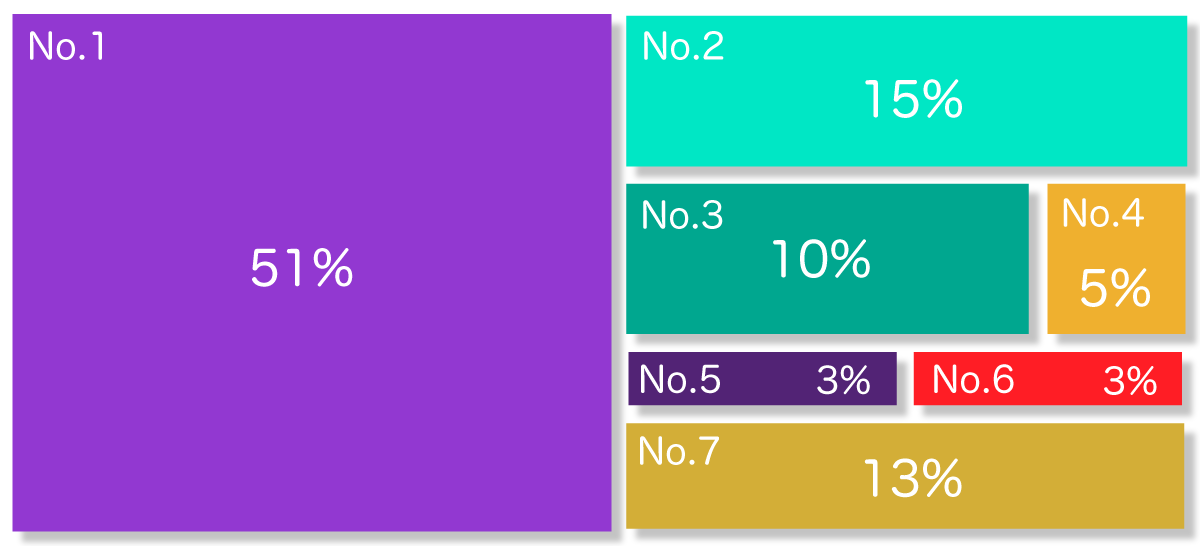Select the 10% value text
Viewport: 1200px width, 546px height.
tap(821, 259)
